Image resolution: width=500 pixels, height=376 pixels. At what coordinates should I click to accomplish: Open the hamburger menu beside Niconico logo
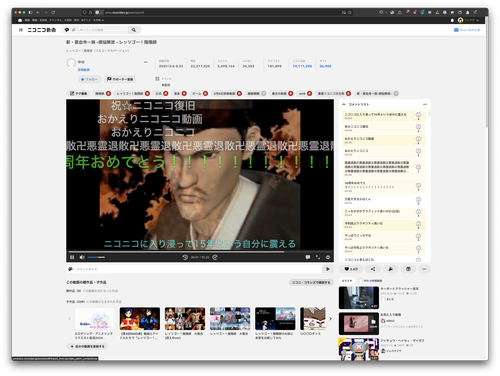[21, 30]
